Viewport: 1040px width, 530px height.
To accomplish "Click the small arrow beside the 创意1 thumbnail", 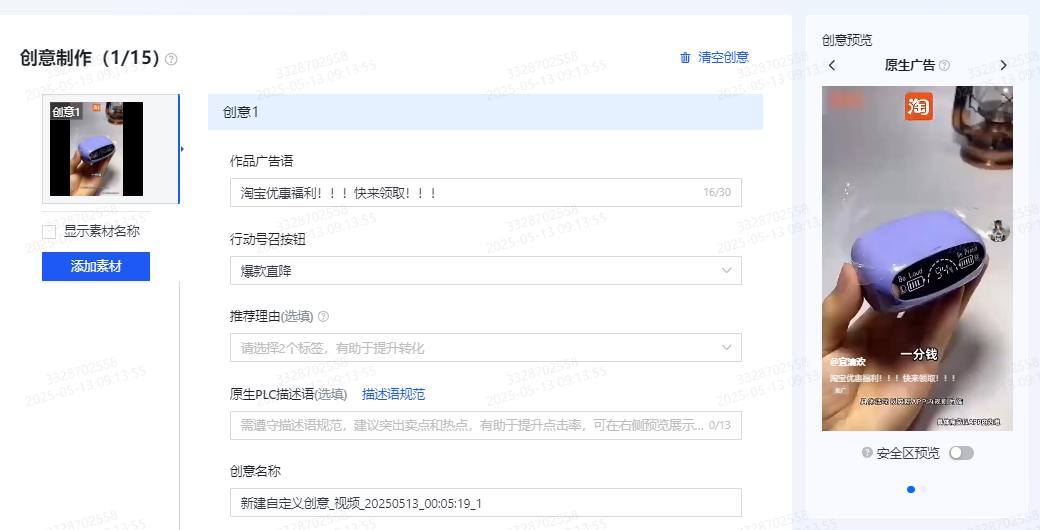I will tap(182, 149).
